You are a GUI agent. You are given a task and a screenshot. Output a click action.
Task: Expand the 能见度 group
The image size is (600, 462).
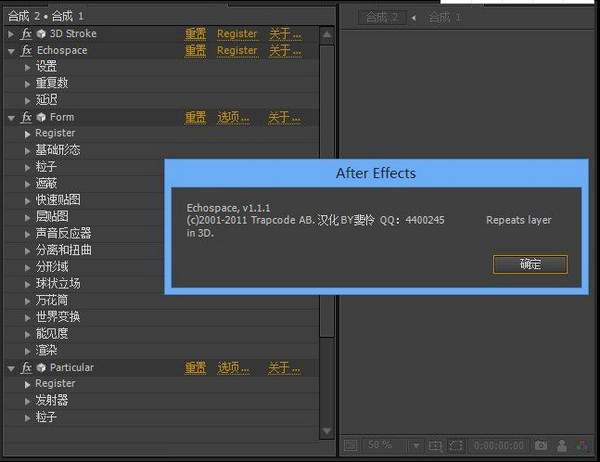(28, 335)
